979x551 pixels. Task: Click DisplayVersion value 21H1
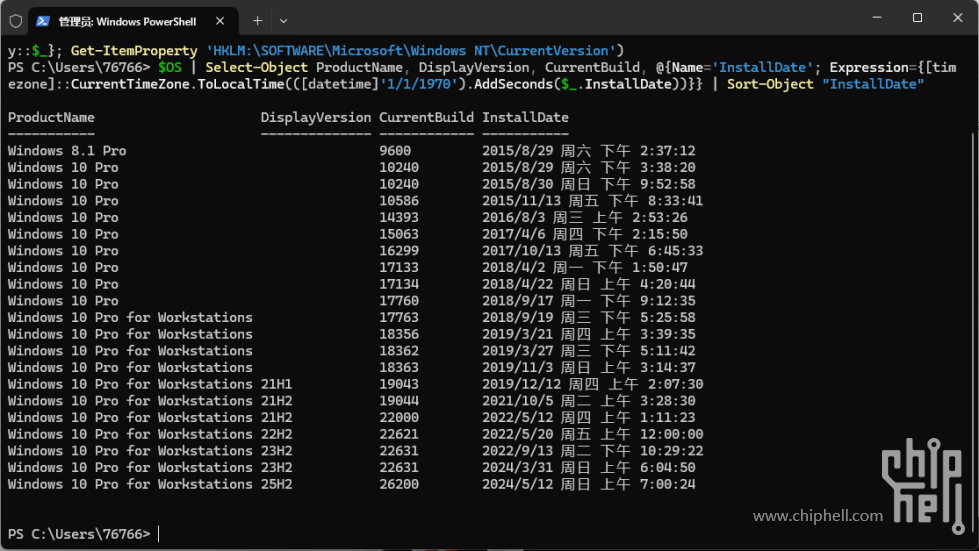[277, 384]
